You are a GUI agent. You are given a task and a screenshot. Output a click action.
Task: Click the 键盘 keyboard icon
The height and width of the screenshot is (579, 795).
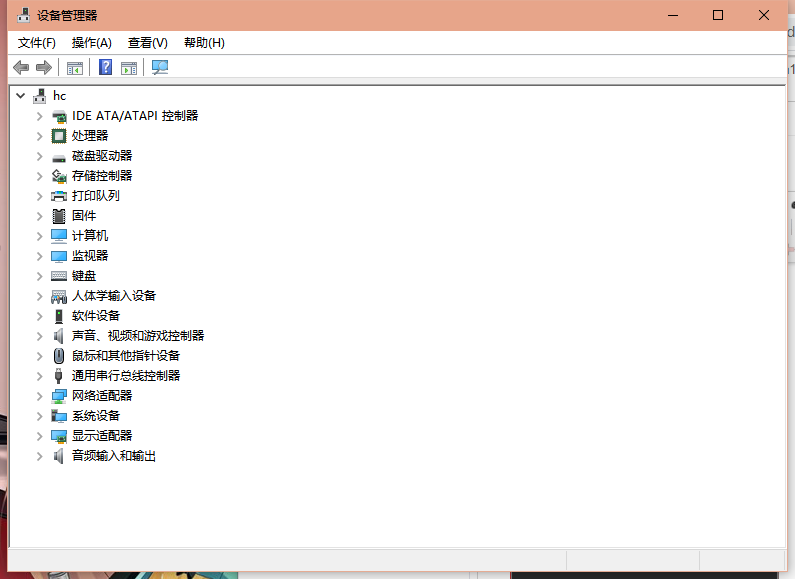[x=59, y=276]
